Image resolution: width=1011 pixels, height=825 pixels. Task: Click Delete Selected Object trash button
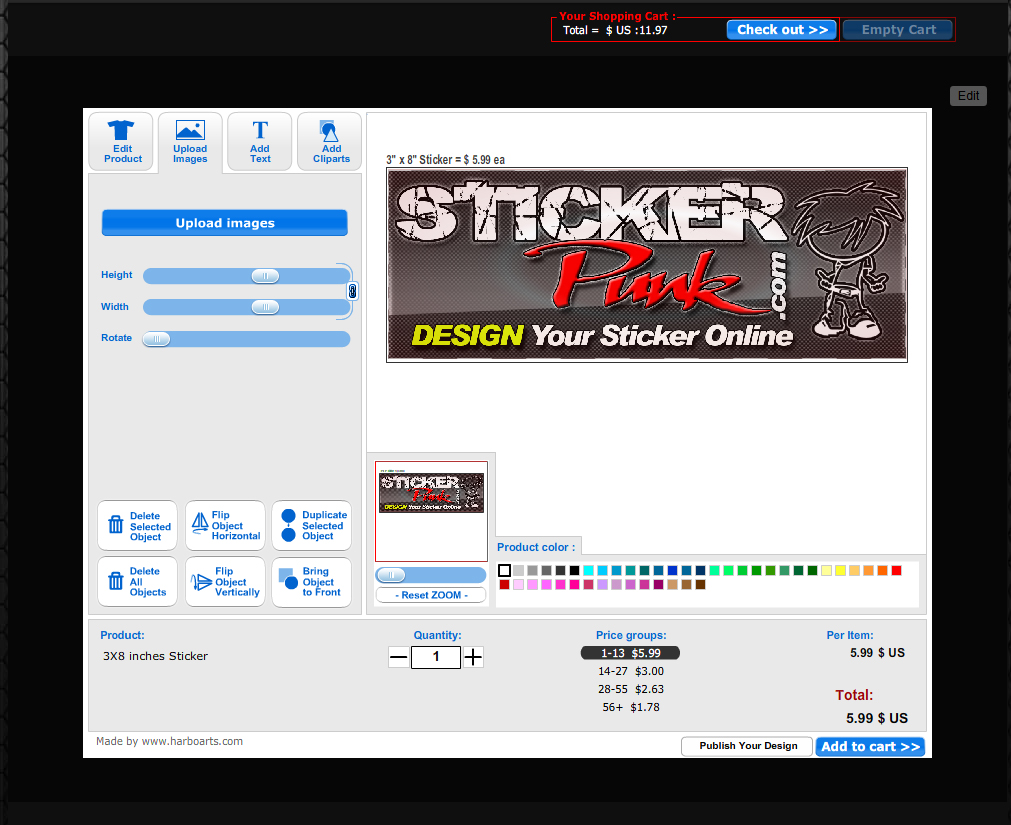(137, 526)
